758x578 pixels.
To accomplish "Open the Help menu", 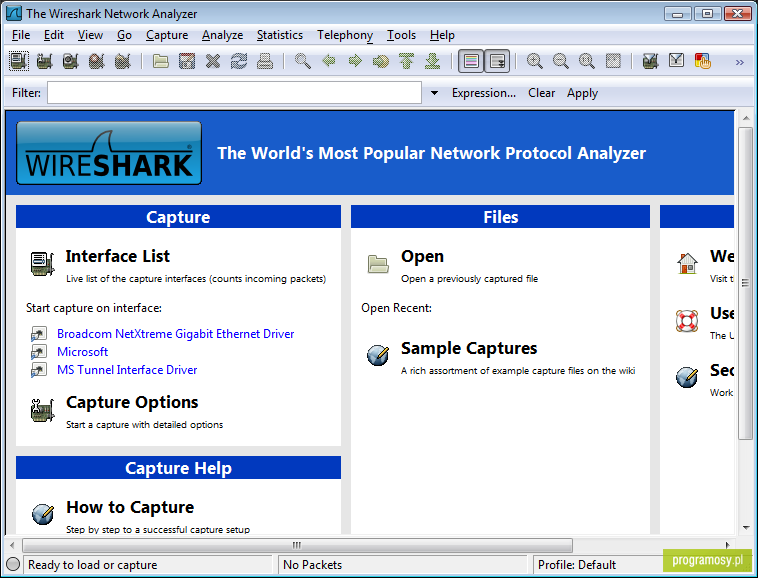I will [442, 35].
